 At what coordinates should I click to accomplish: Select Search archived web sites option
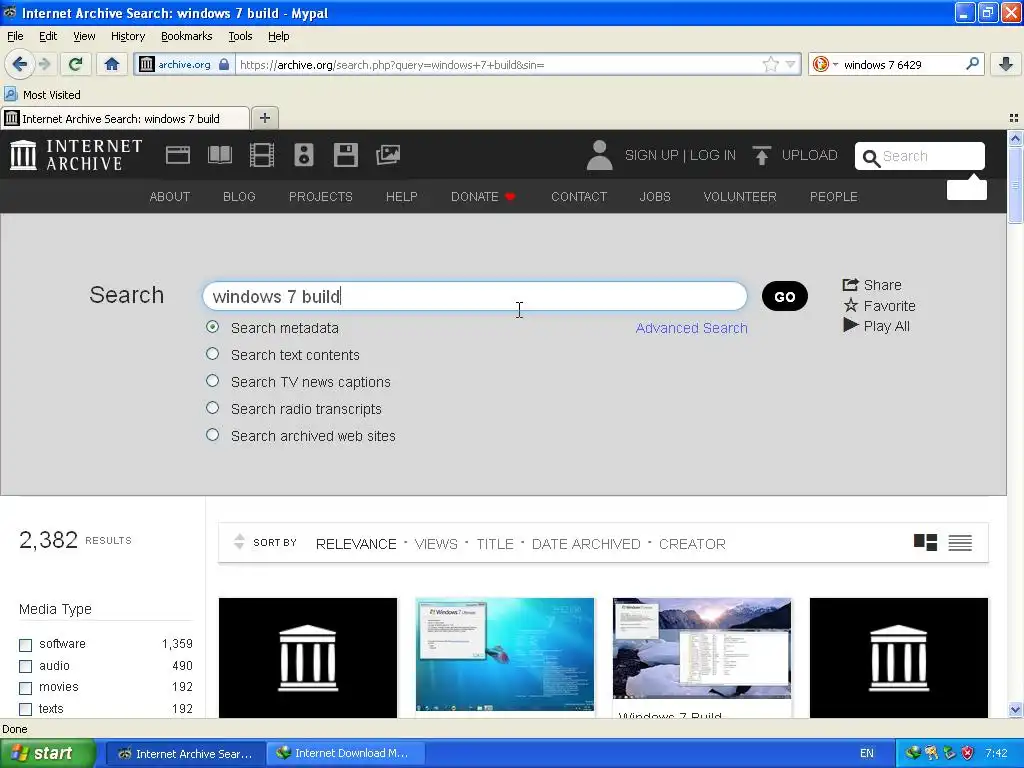click(x=212, y=435)
